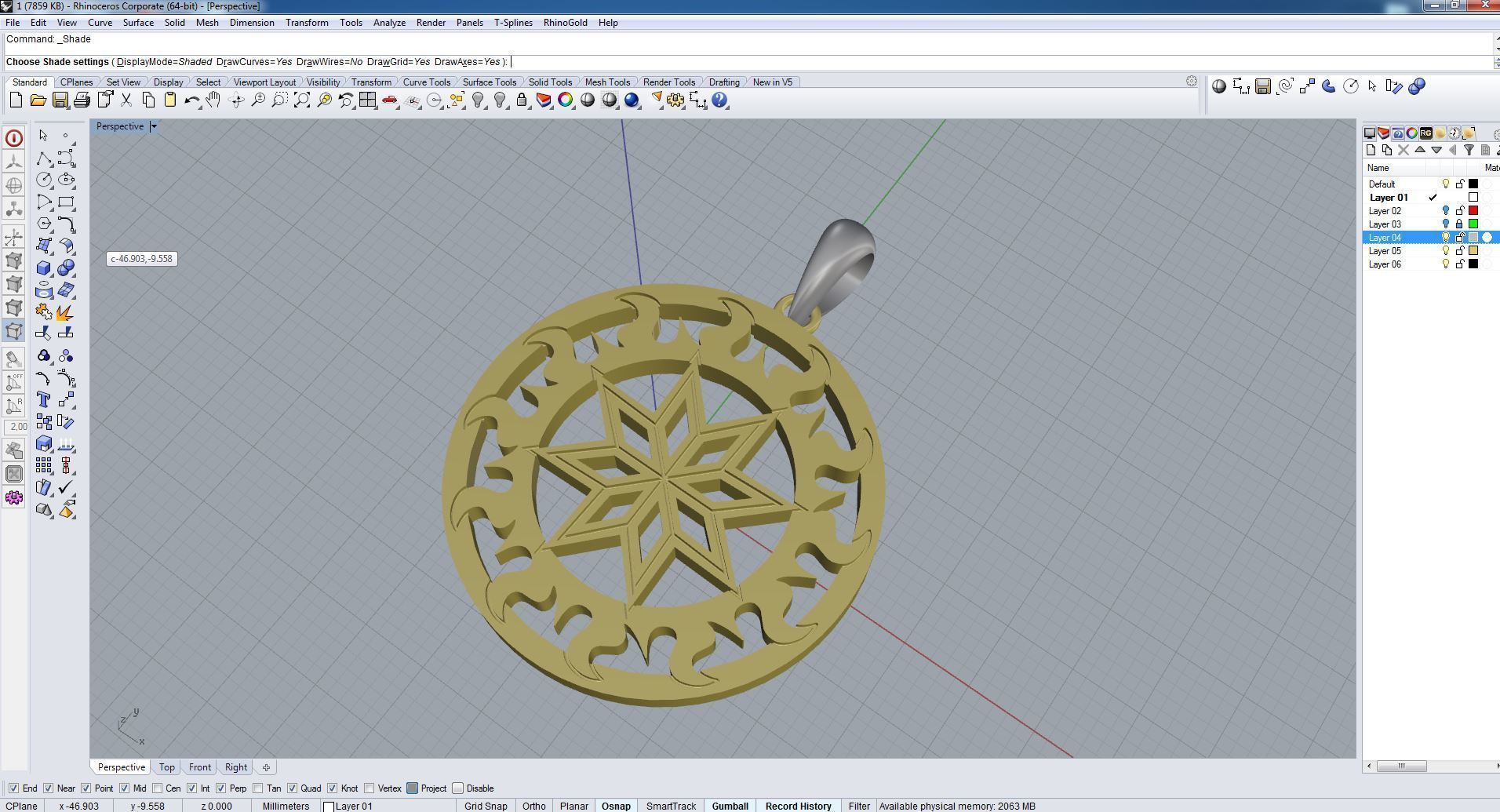This screenshot has width=1500, height=812.
Task: Click the toolbar options gear near New in V5
Action: pos(1191,82)
